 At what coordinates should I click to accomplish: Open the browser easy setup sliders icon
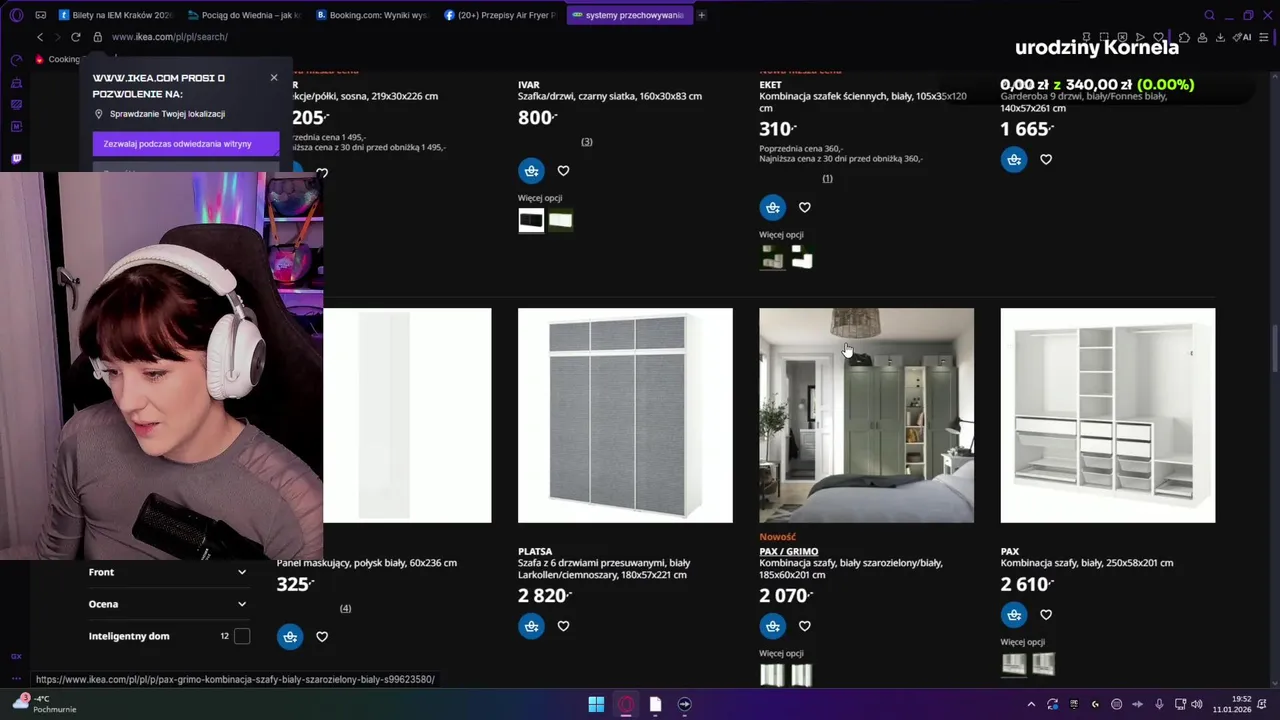click(x=1263, y=38)
